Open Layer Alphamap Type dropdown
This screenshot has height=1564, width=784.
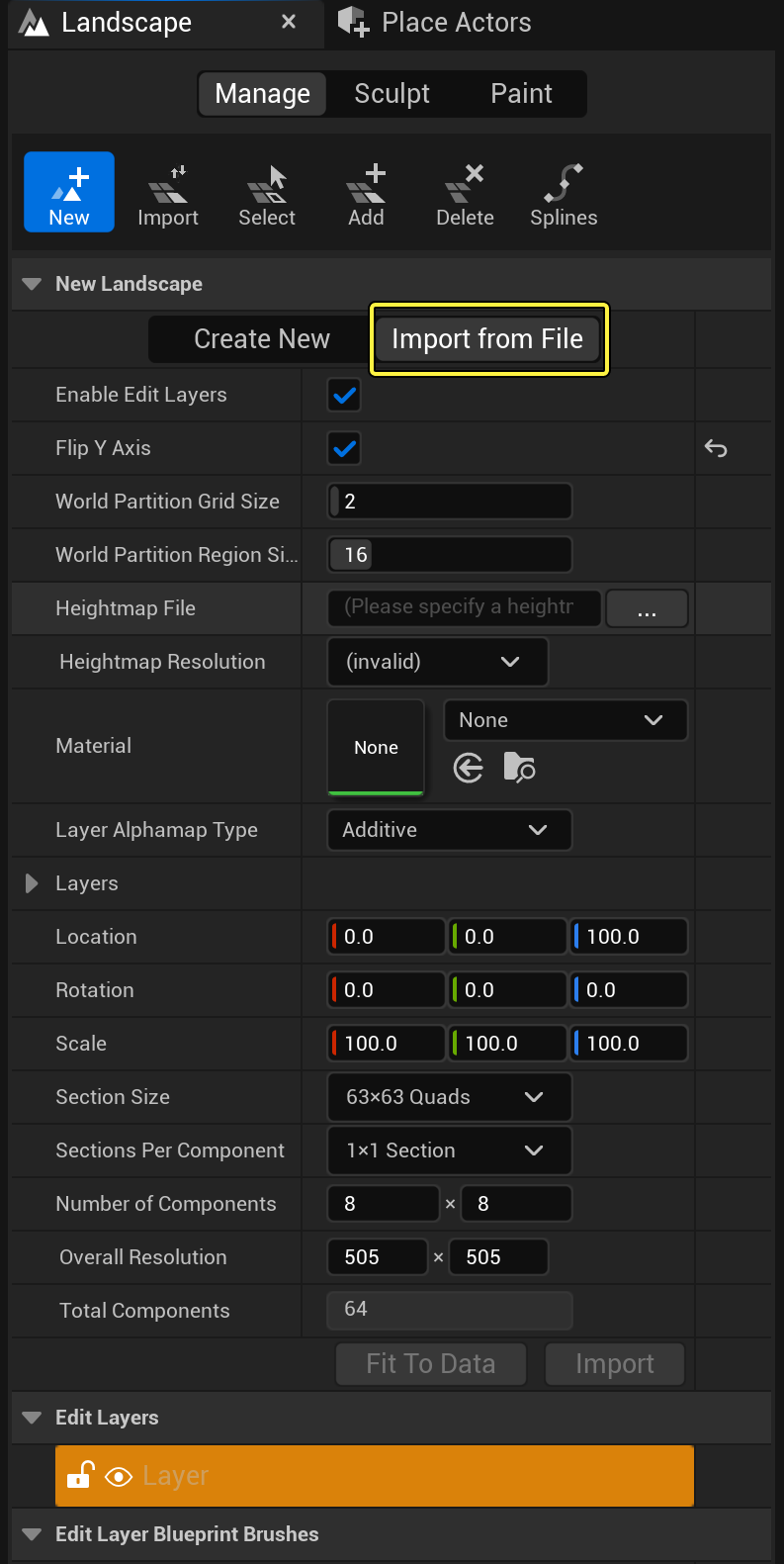point(449,830)
